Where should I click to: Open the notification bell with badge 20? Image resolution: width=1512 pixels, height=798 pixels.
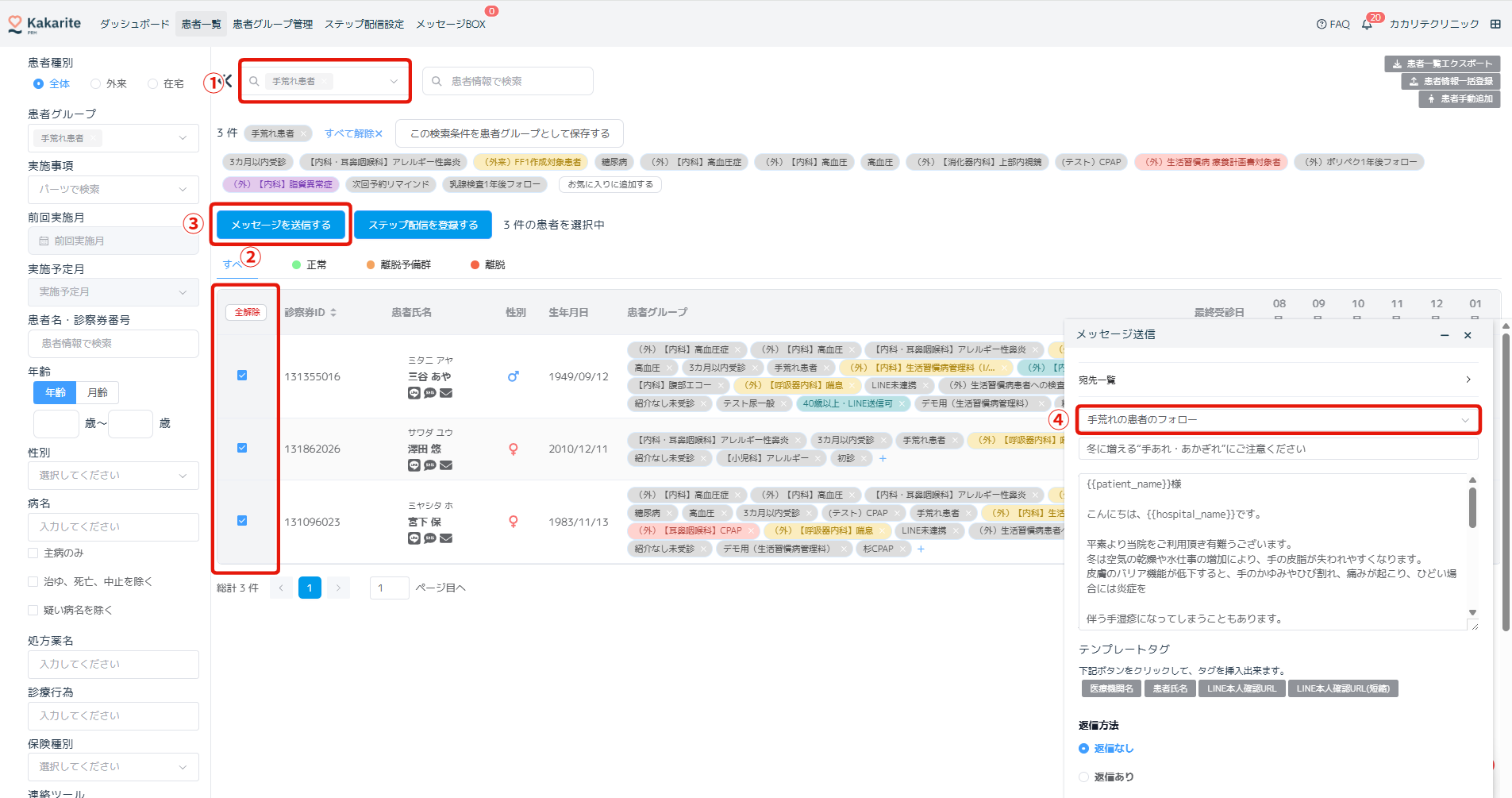[1367, 25]
